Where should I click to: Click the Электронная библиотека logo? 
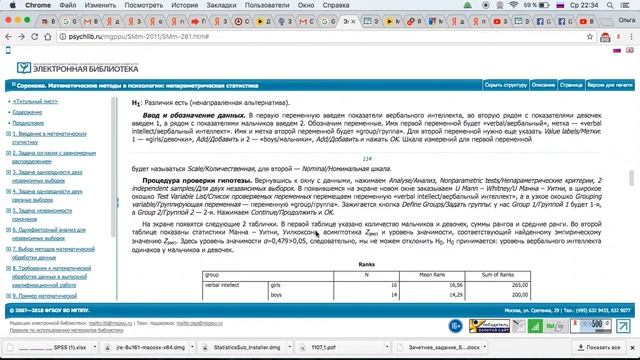pos(78,68)
